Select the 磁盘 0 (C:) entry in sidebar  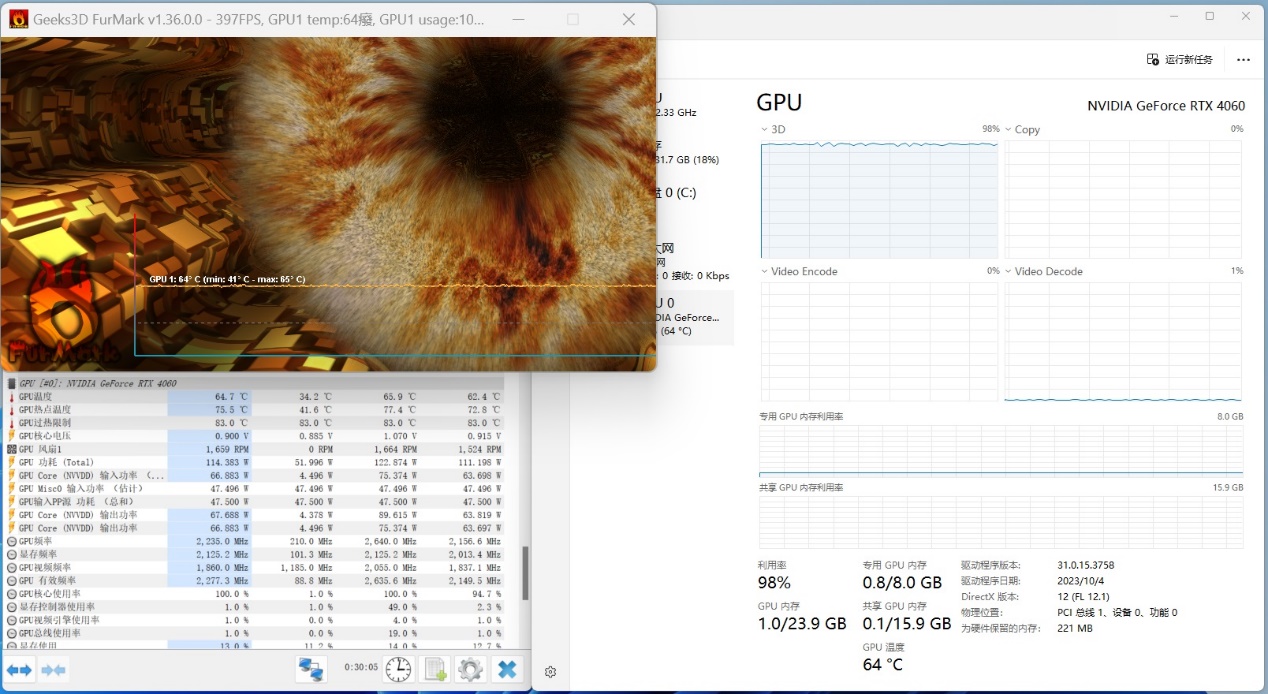(x=693, y=192)
